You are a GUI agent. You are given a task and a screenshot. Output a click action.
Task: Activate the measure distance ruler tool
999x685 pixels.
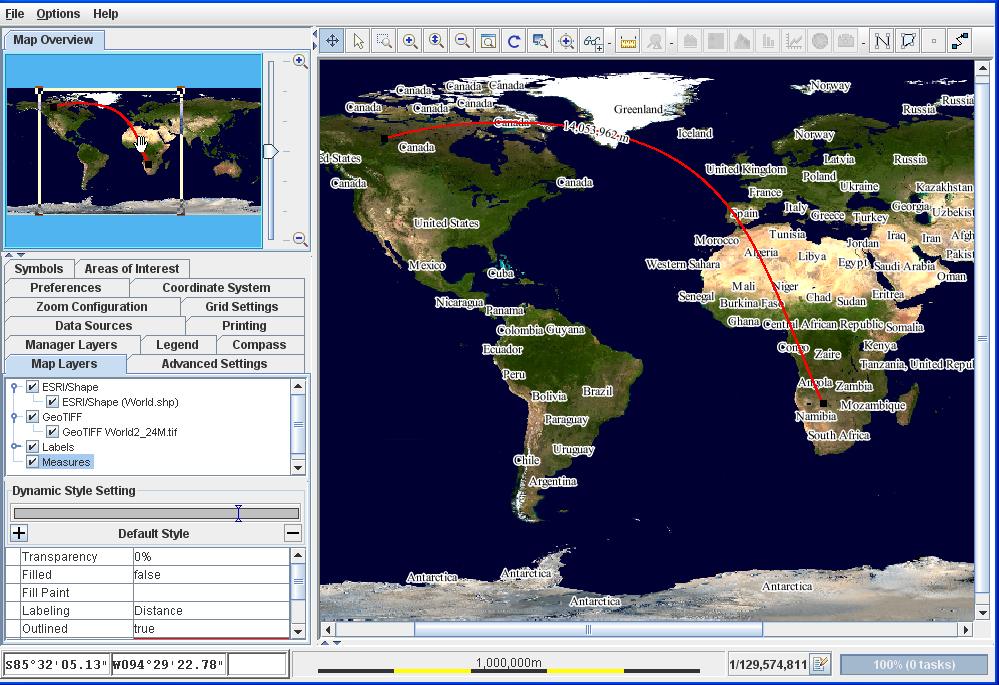pos(628,41)
